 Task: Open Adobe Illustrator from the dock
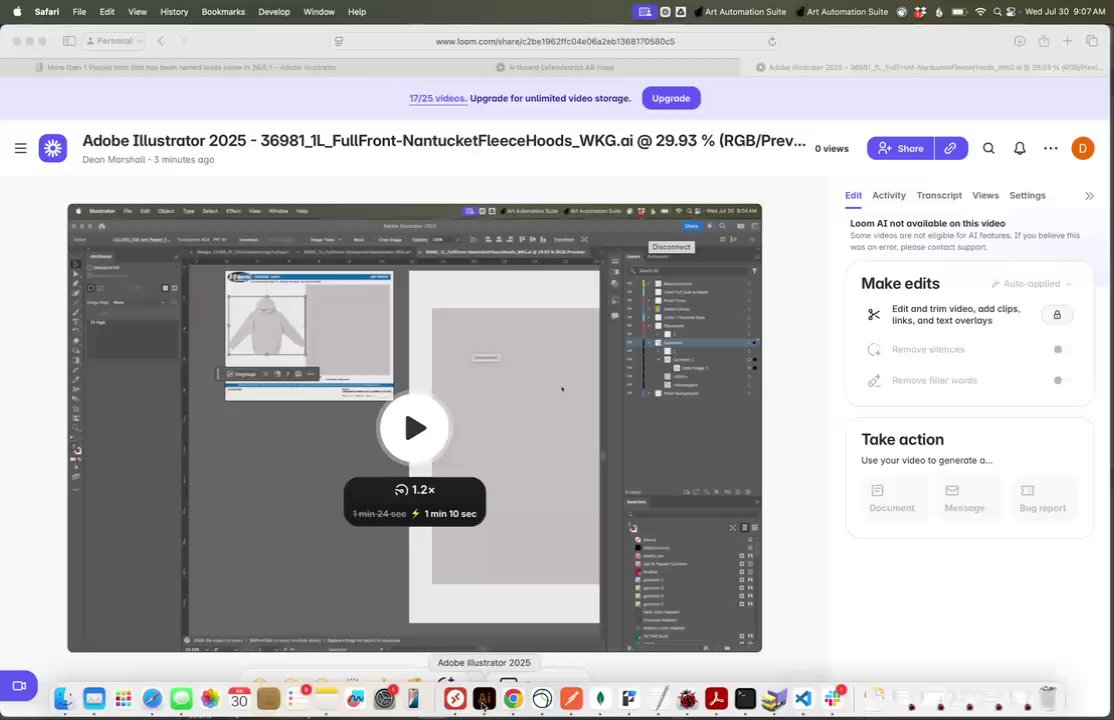[x=484, y=699]
